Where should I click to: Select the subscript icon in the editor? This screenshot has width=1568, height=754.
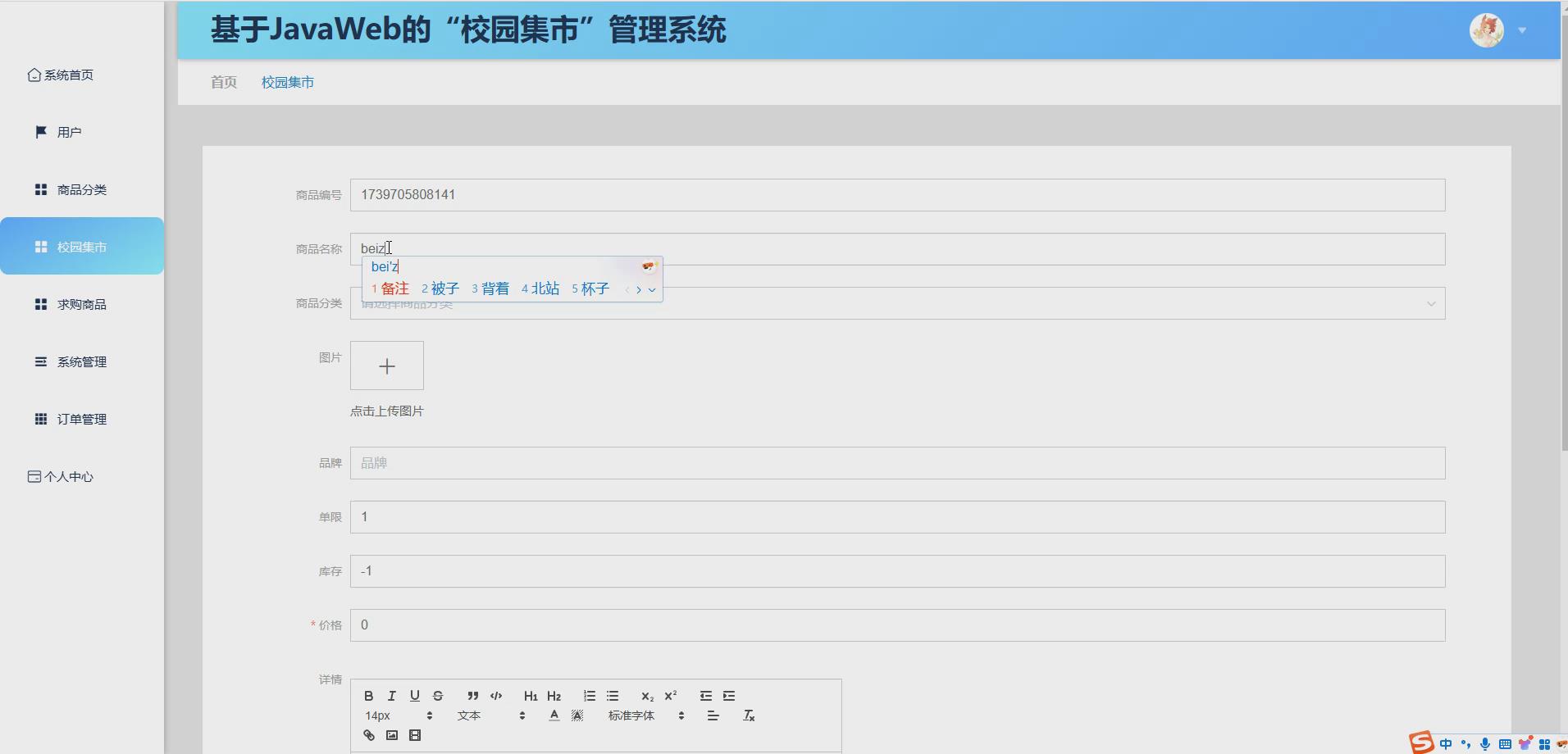(x=647, y=695)
